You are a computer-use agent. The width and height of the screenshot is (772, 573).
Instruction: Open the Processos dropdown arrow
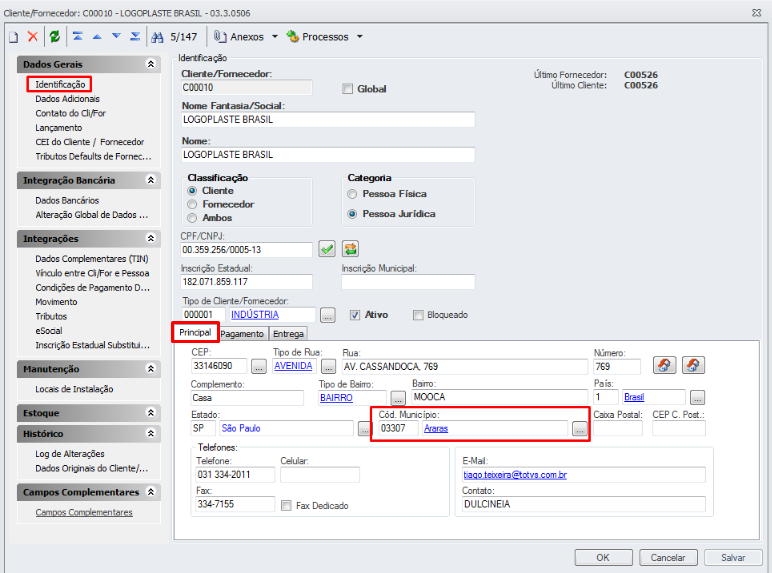(x=360, y=36)
